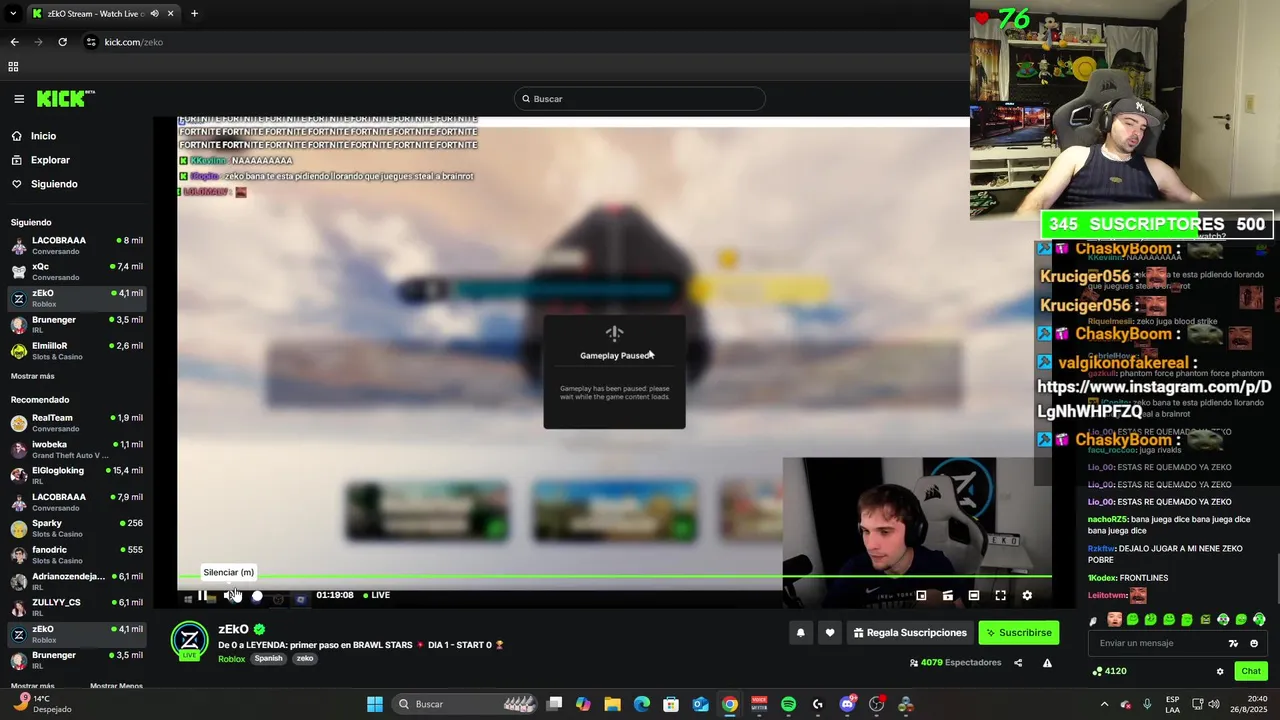Click Regala Suscripciones button
The height and width of the screenshot is (720, 1280).
tap(910, 633)
